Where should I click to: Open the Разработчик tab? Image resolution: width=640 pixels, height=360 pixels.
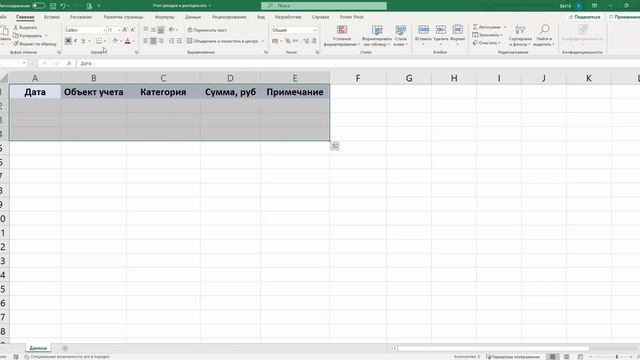tap(288, 17)
